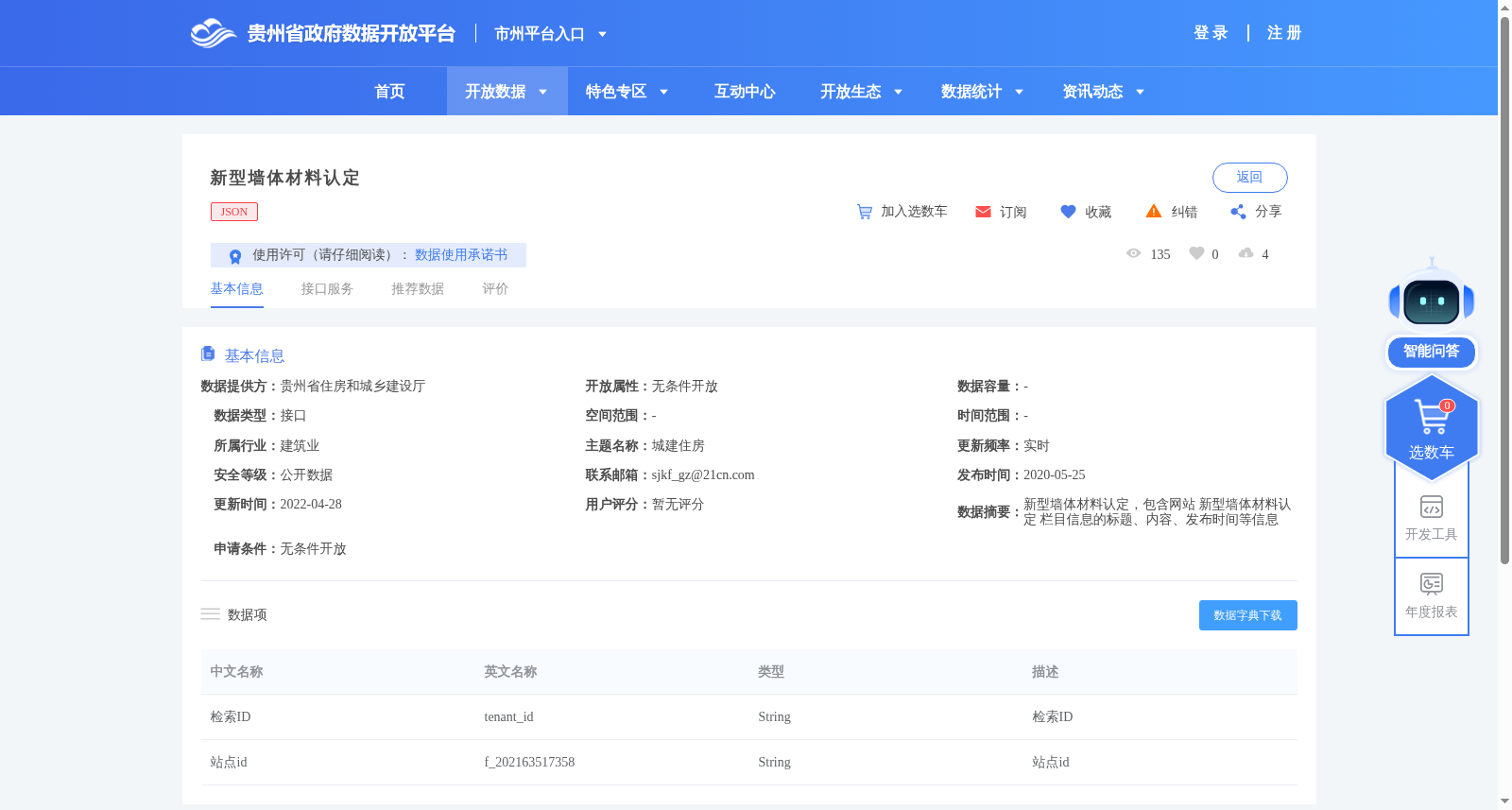Open the robot 智能问答 assistant
Screen dimensions: 1512x810
coord(1432,314)
